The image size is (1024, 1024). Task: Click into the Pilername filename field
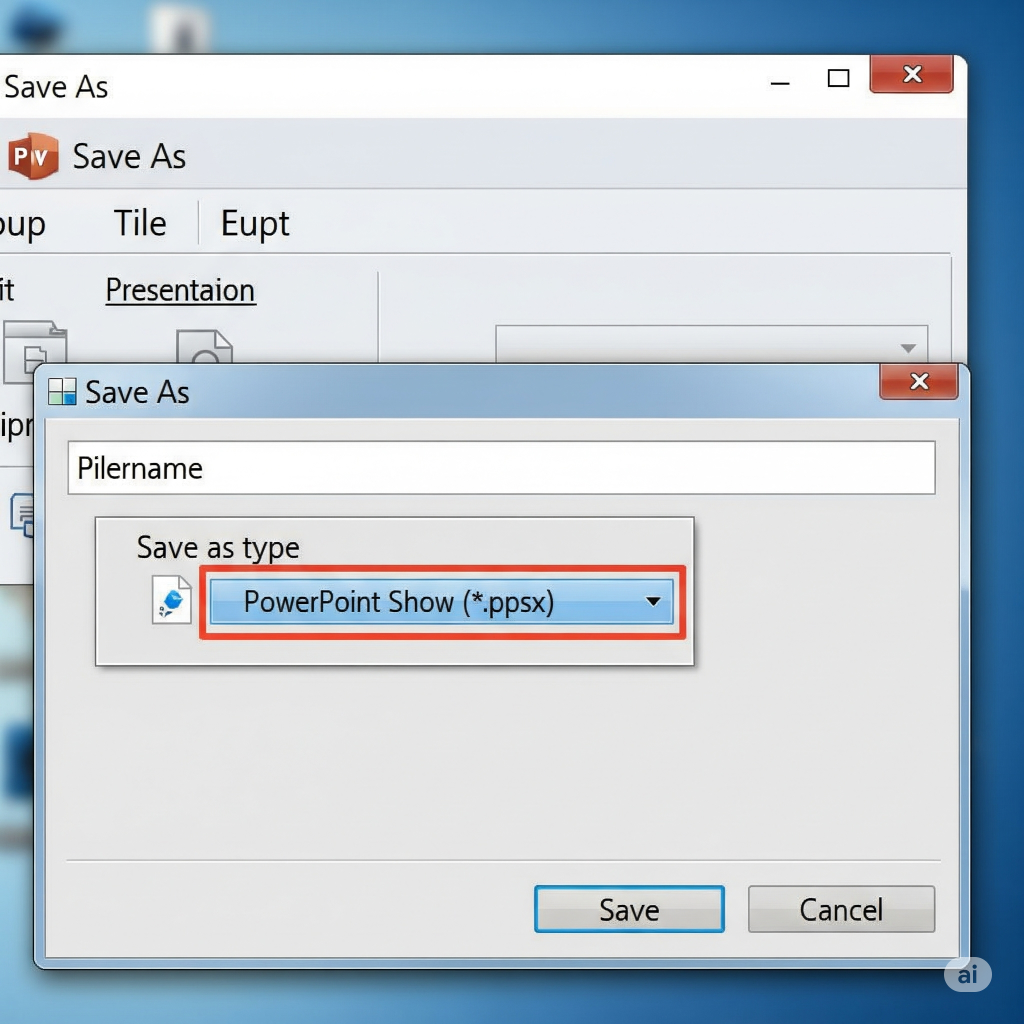[500, 468]
